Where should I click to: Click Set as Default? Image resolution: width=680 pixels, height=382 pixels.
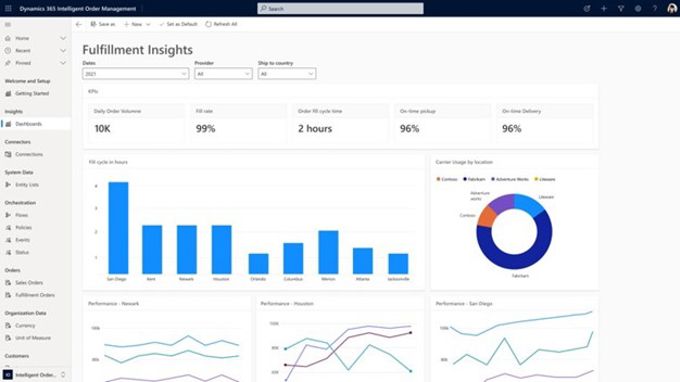178,24
